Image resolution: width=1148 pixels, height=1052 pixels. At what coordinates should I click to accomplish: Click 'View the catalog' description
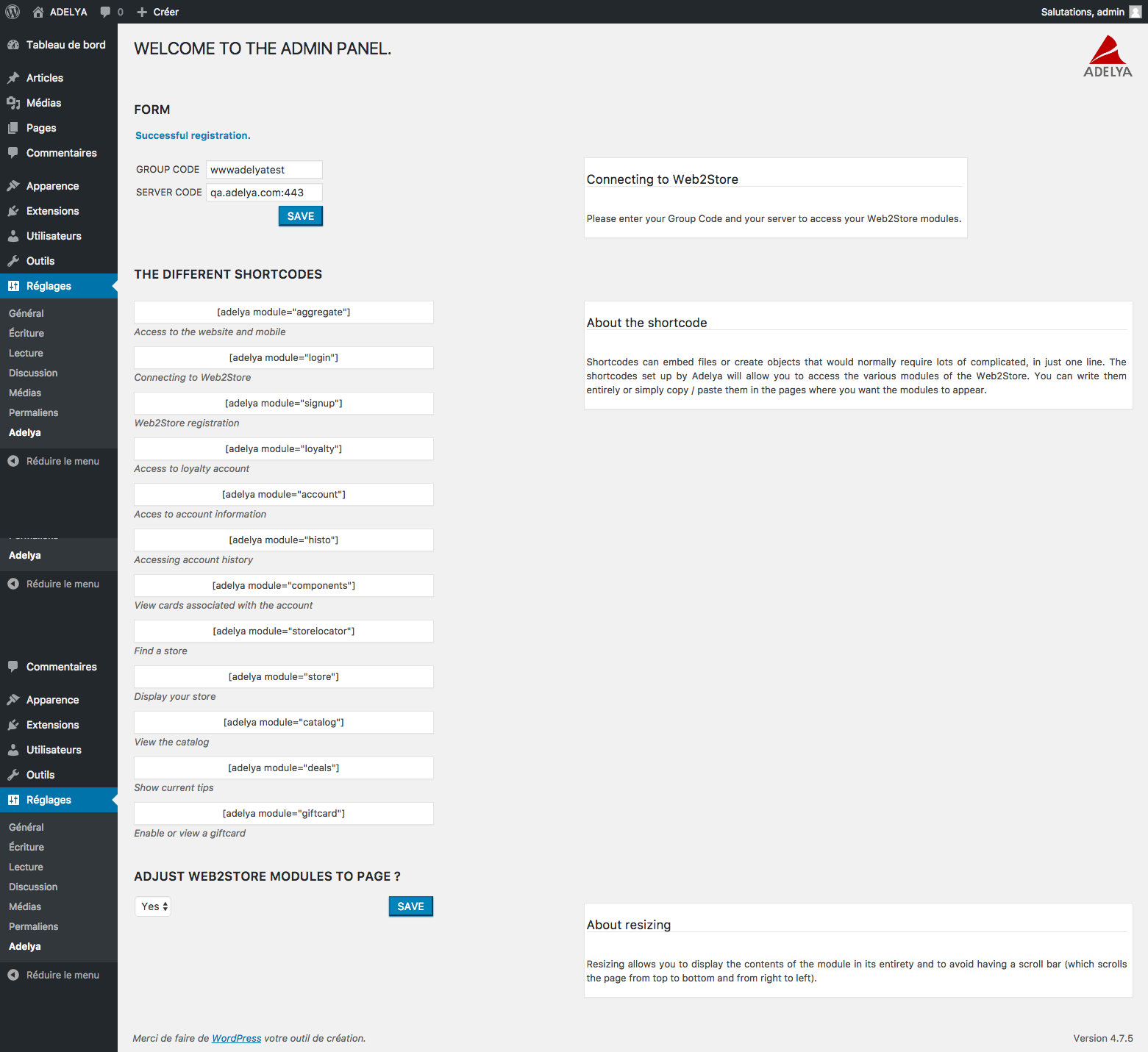click(171, 742)
